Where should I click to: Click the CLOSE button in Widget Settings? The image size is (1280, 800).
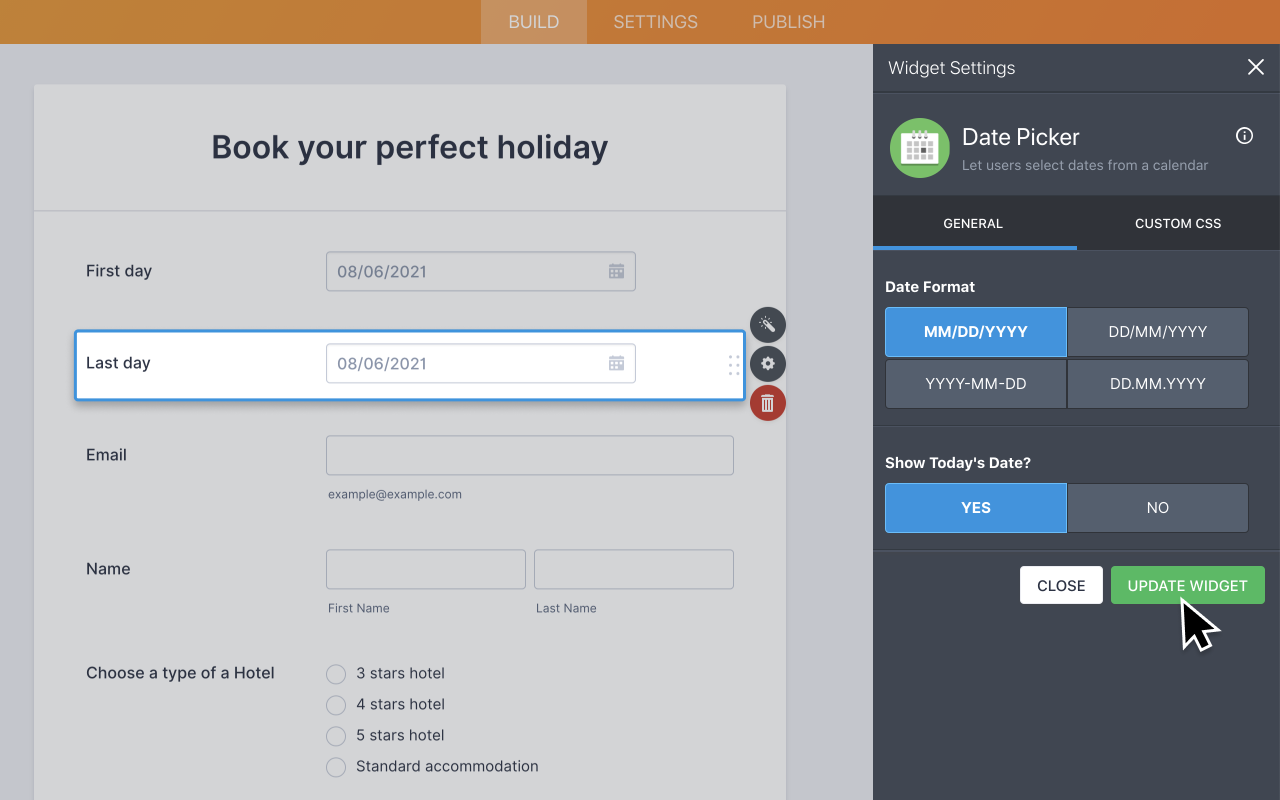click(x=1061, y=585)
